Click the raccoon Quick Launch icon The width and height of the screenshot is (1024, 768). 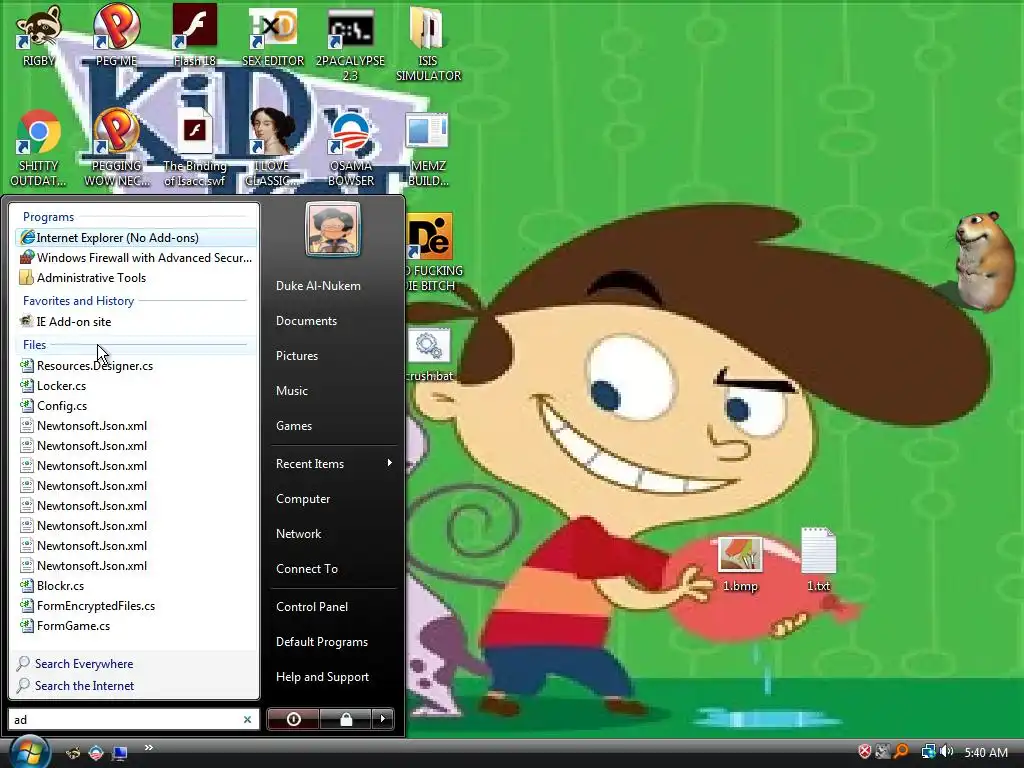click(72, 753)
